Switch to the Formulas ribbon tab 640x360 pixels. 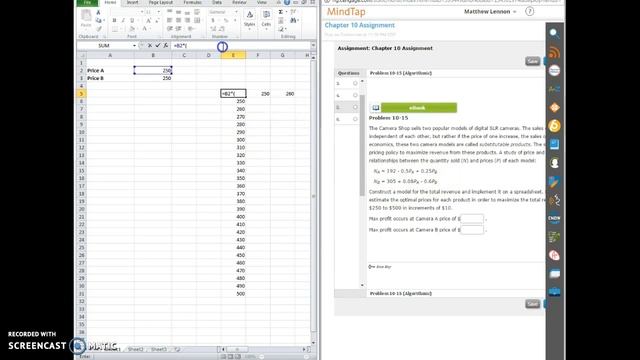[192, 2]
